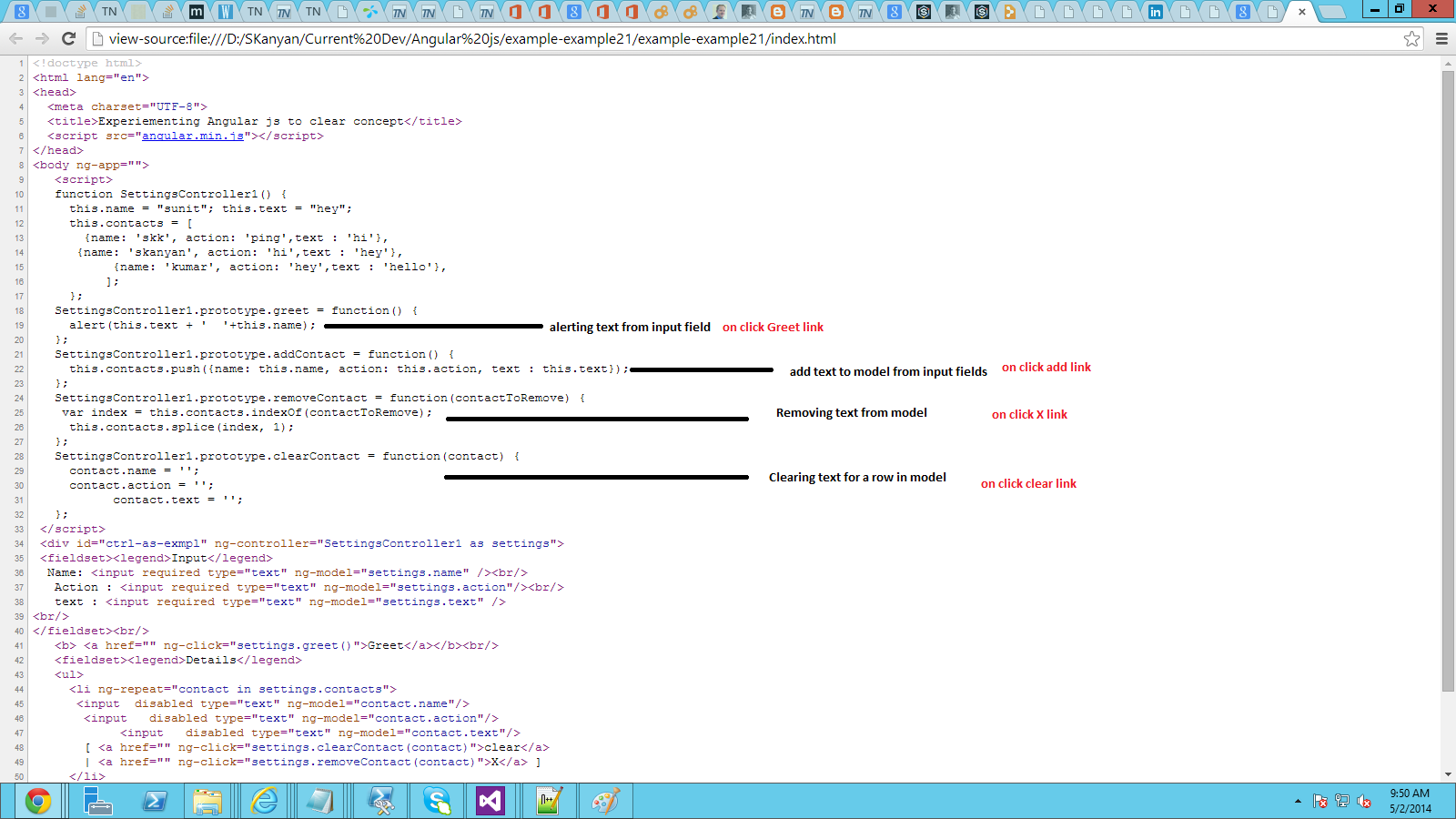This screenshot has height=819, width=1456.
Task: Switch to the blue 'W' icon tab
Action: (226, 12)
